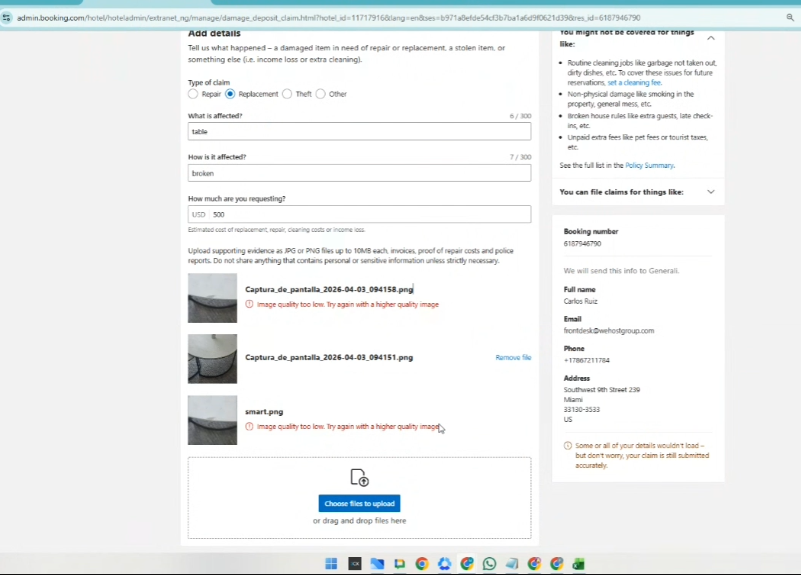Click booking number 6187946790
This screenshot has width=801, height=575.
(x=582, y=244)
